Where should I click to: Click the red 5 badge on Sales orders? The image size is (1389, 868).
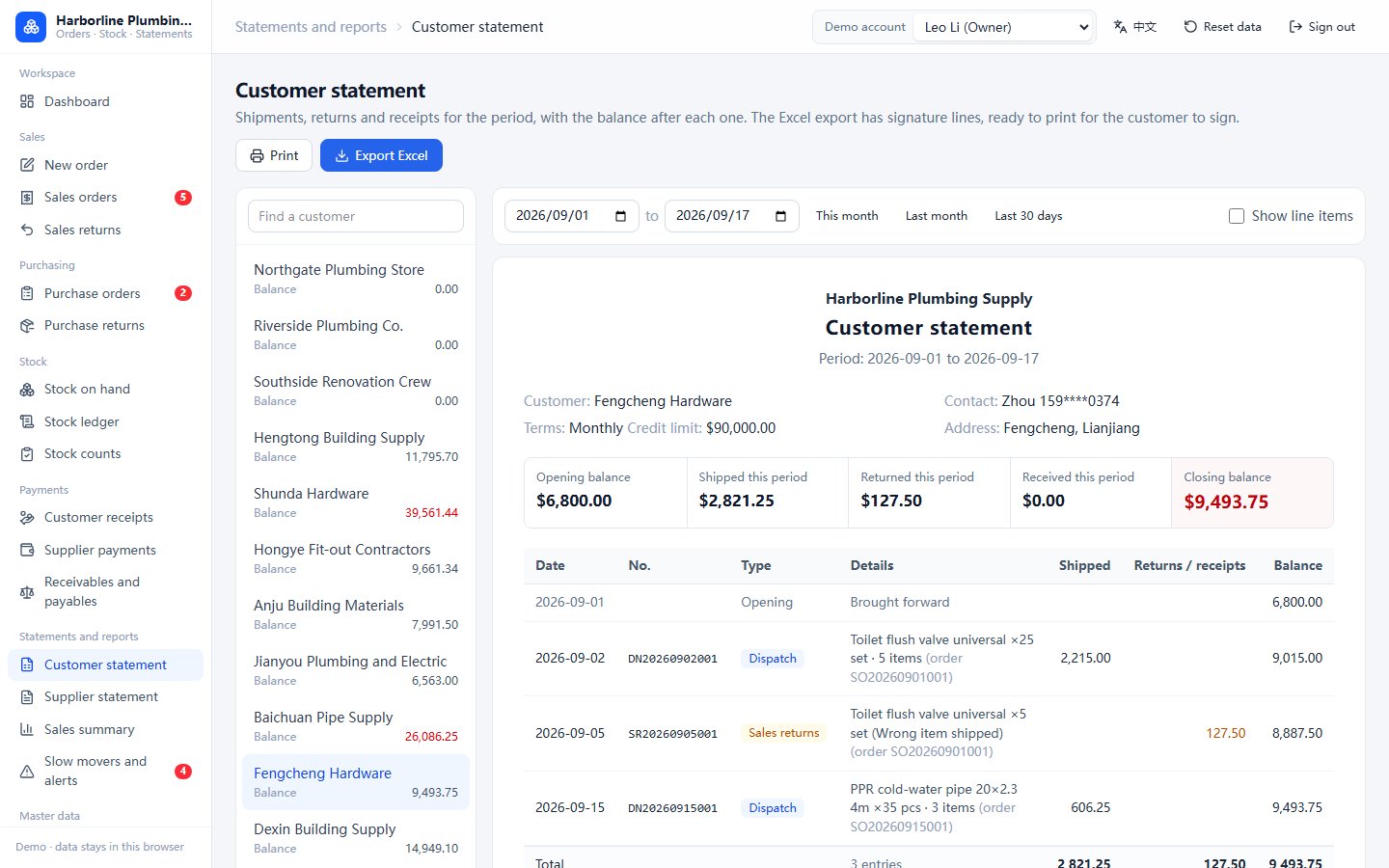pyautogui.click(x=183, y=197)
